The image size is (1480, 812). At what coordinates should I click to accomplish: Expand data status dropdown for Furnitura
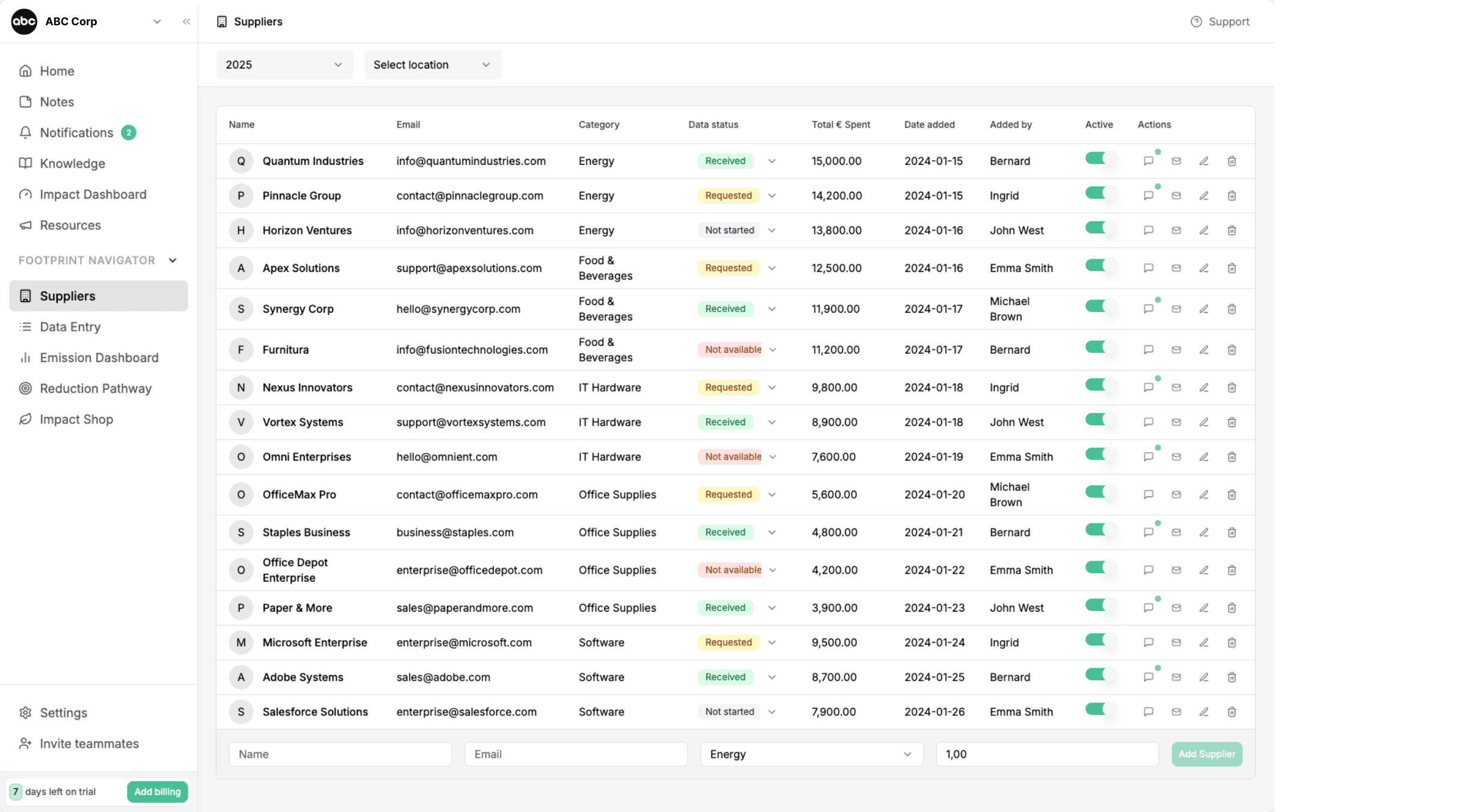pos(772,349)
